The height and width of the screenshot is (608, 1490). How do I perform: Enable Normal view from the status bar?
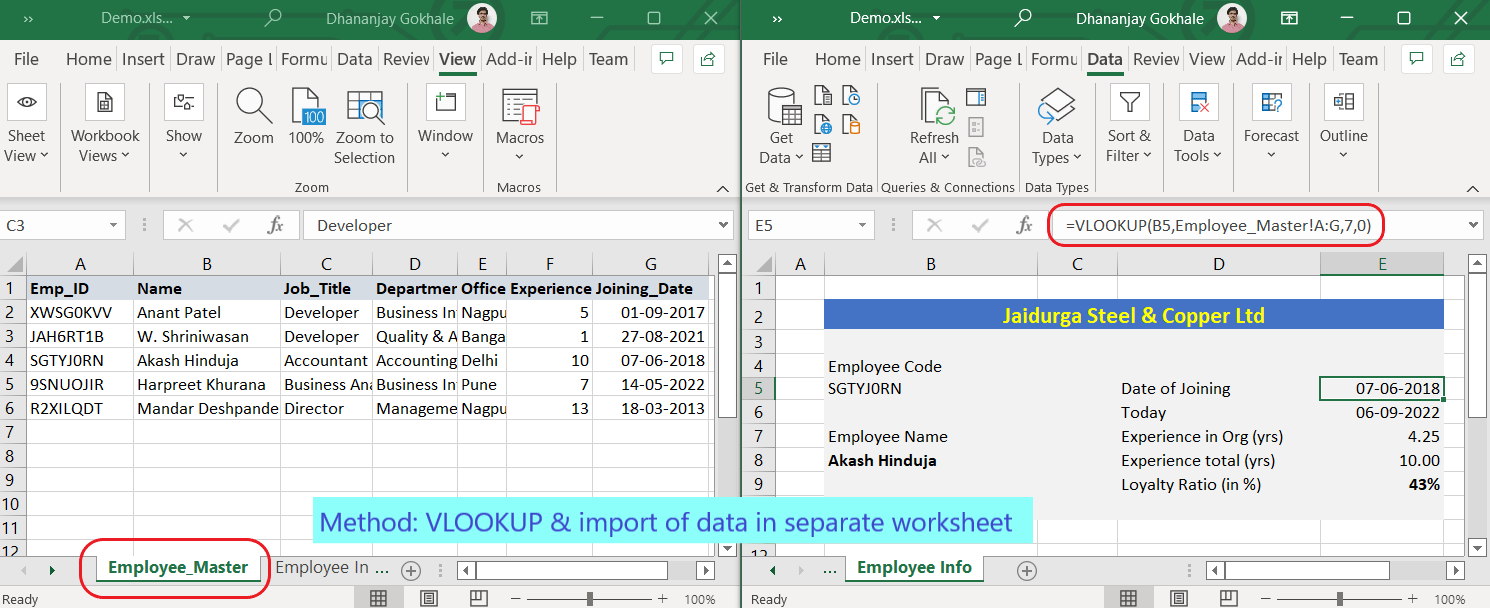pos(378,597)
